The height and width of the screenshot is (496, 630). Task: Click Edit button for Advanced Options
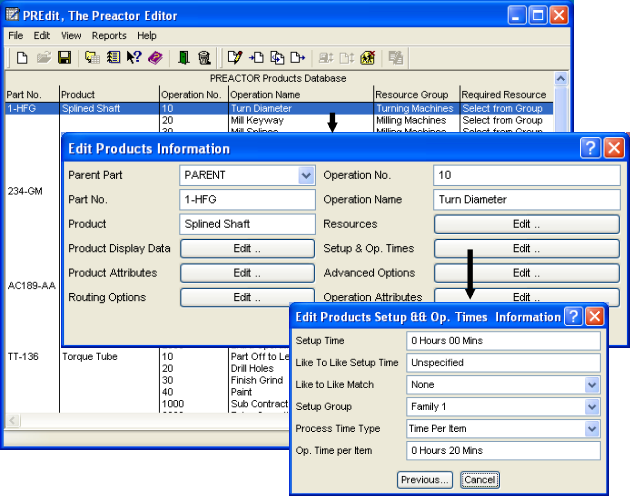point(527,273)
